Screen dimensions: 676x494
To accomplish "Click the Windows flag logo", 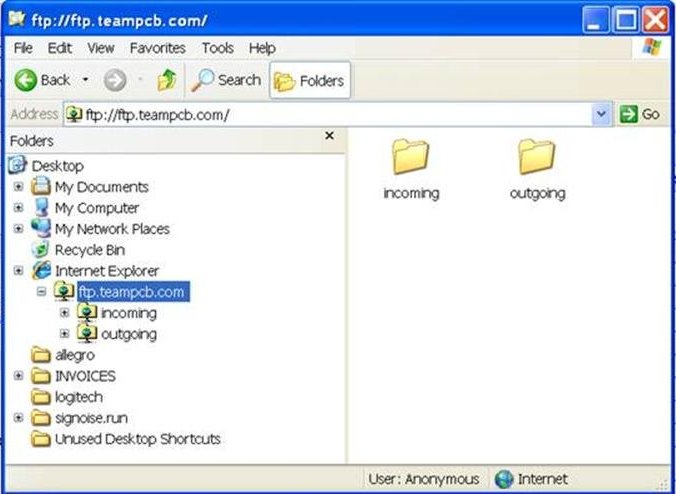I will [x=651, y=47].
